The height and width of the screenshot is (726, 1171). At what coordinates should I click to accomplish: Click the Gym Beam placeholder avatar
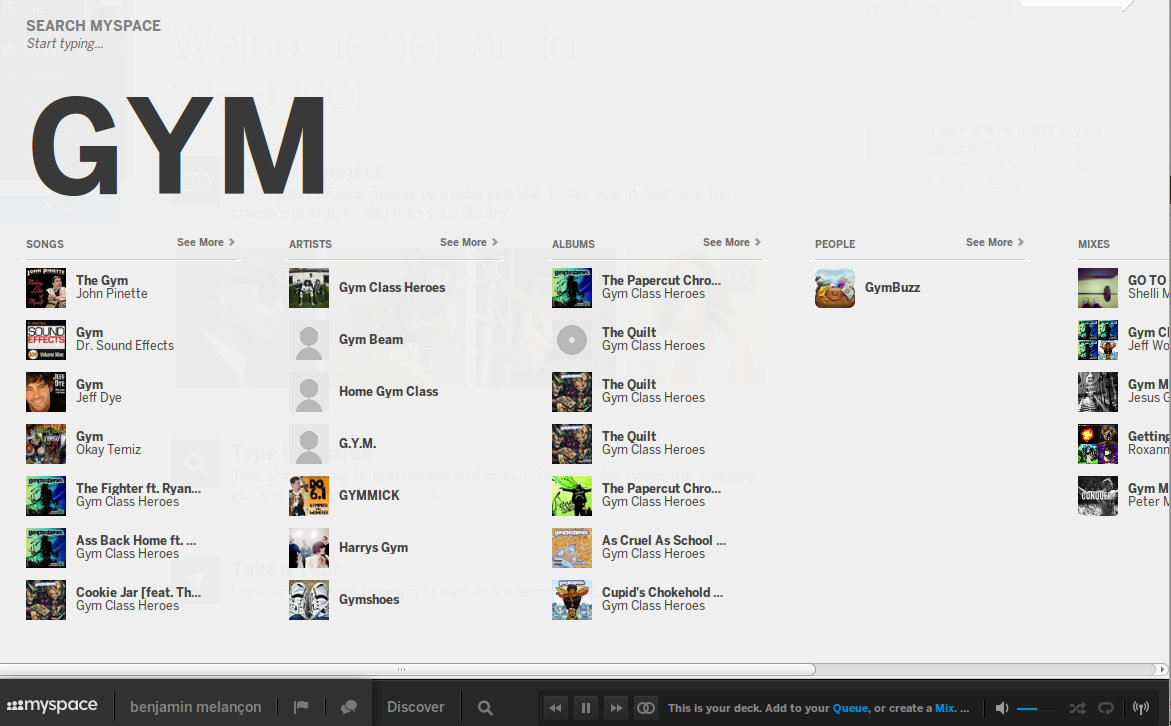[308, 340]
